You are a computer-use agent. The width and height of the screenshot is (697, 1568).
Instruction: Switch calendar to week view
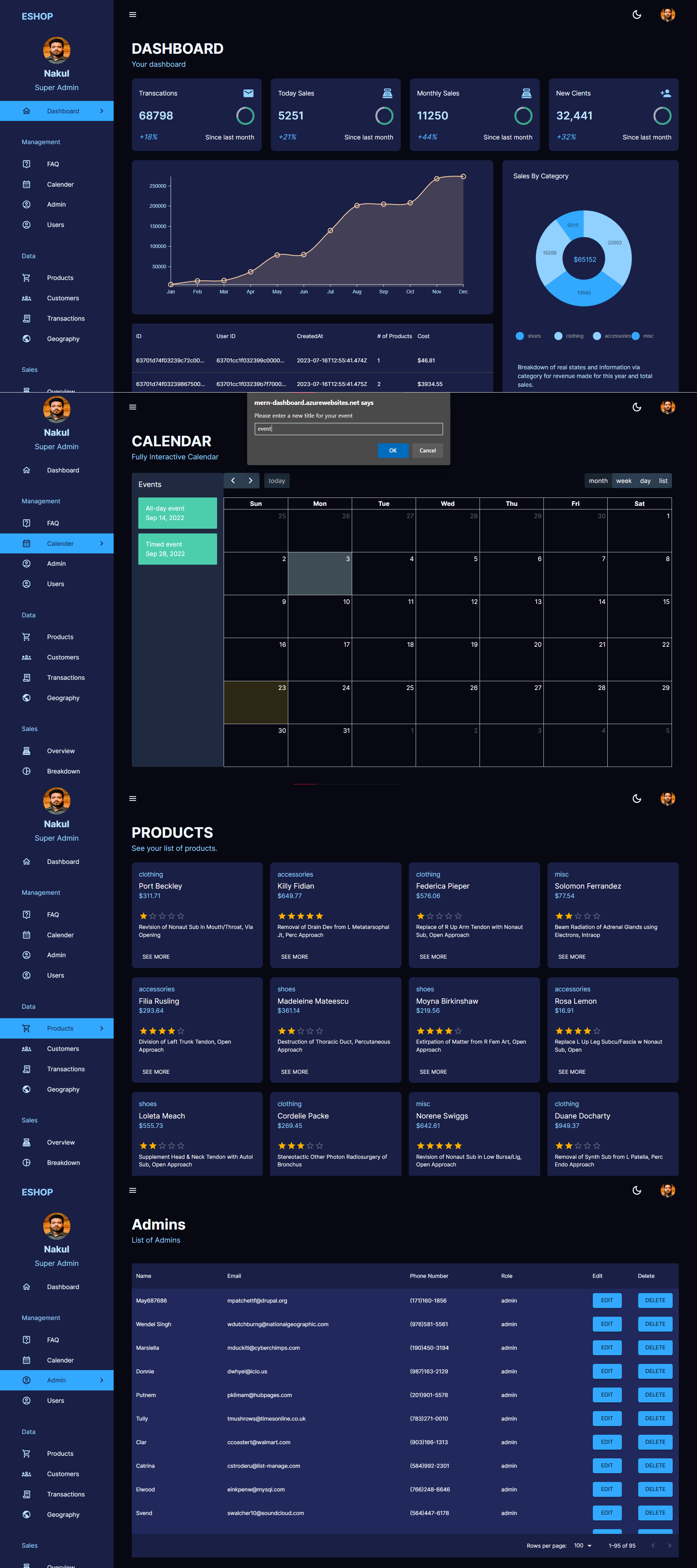pyautogui.click(x=623, y=481)
